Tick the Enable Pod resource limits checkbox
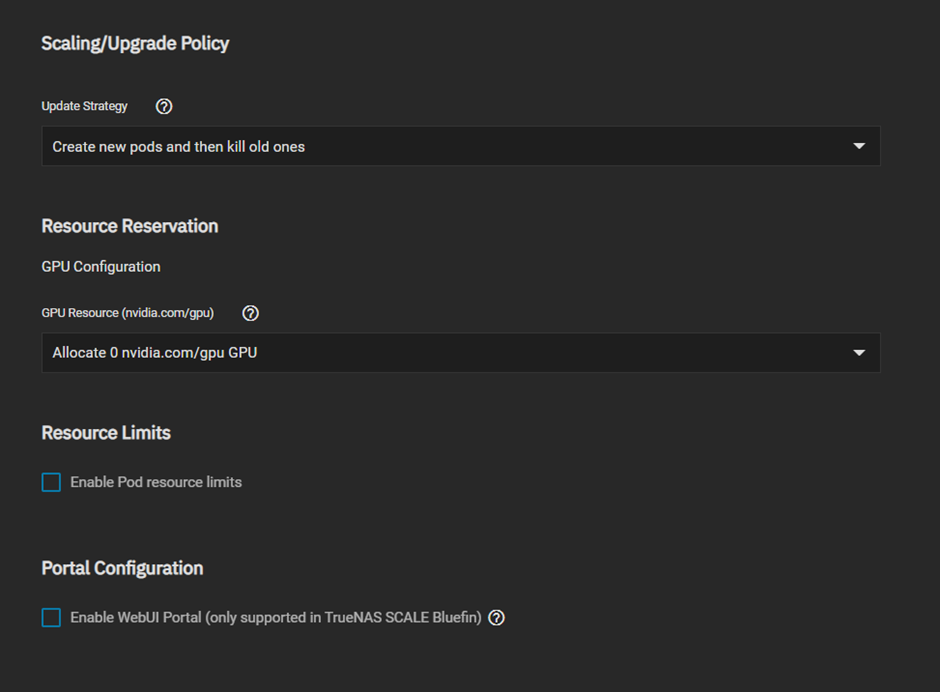 51,482
